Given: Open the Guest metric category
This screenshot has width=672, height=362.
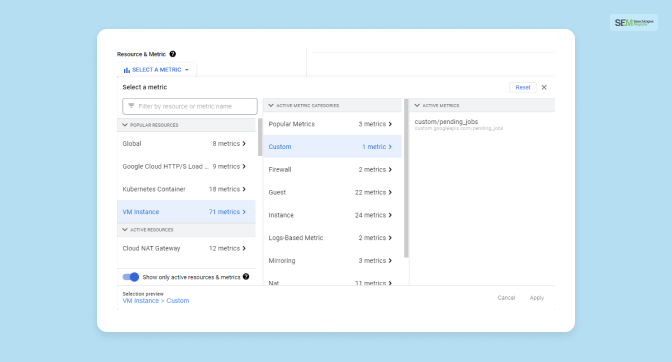Looking at the screenshot, I should (x=332, y=192).
